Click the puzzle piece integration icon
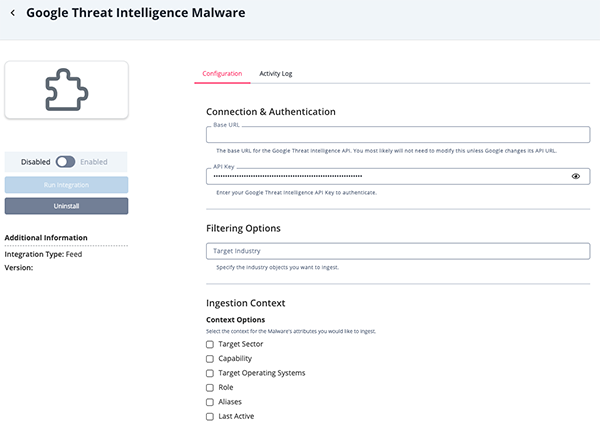 pyautogui.click(x=67, y=90)
